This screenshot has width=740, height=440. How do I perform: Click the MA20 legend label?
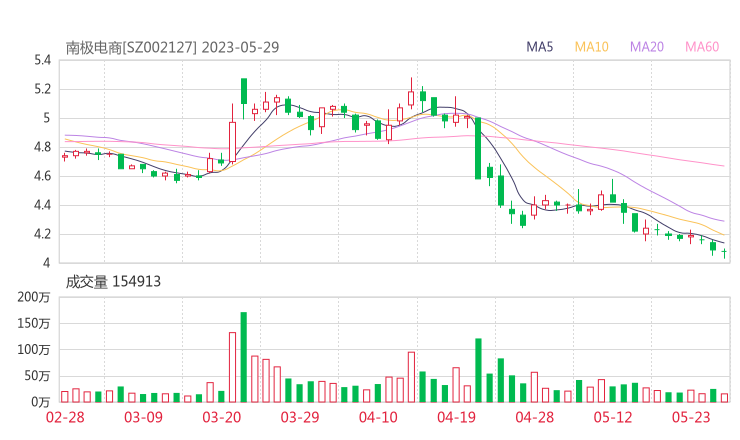click(647, 47)
